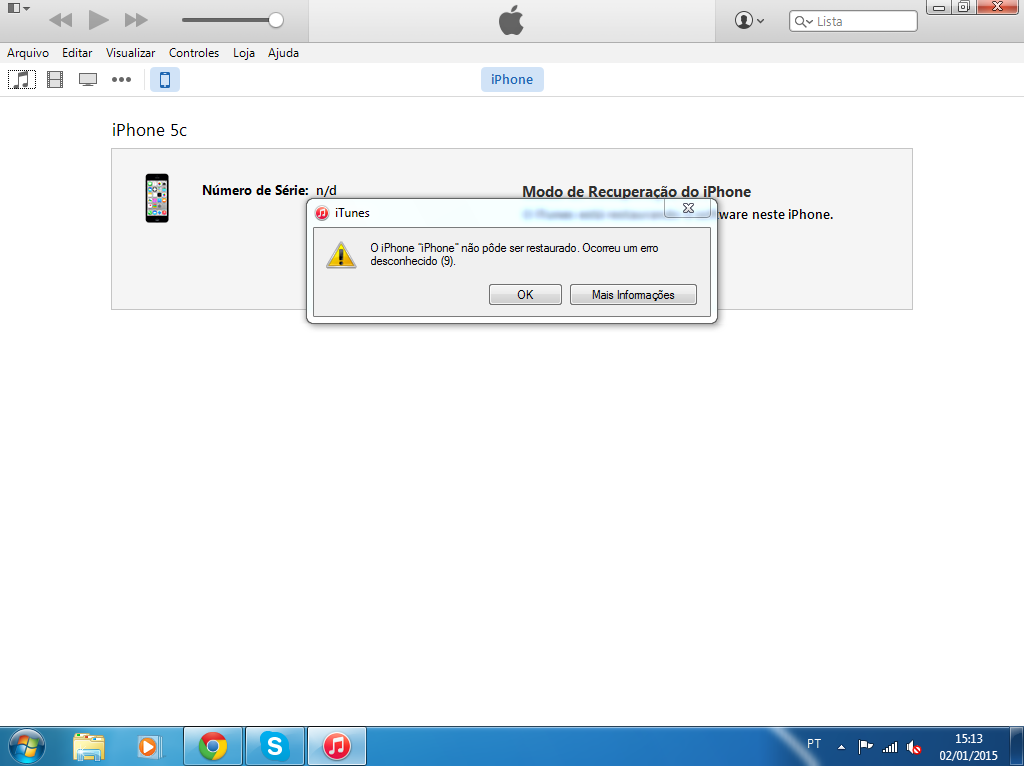Open the Loja menu

click(x=244, y=53)
